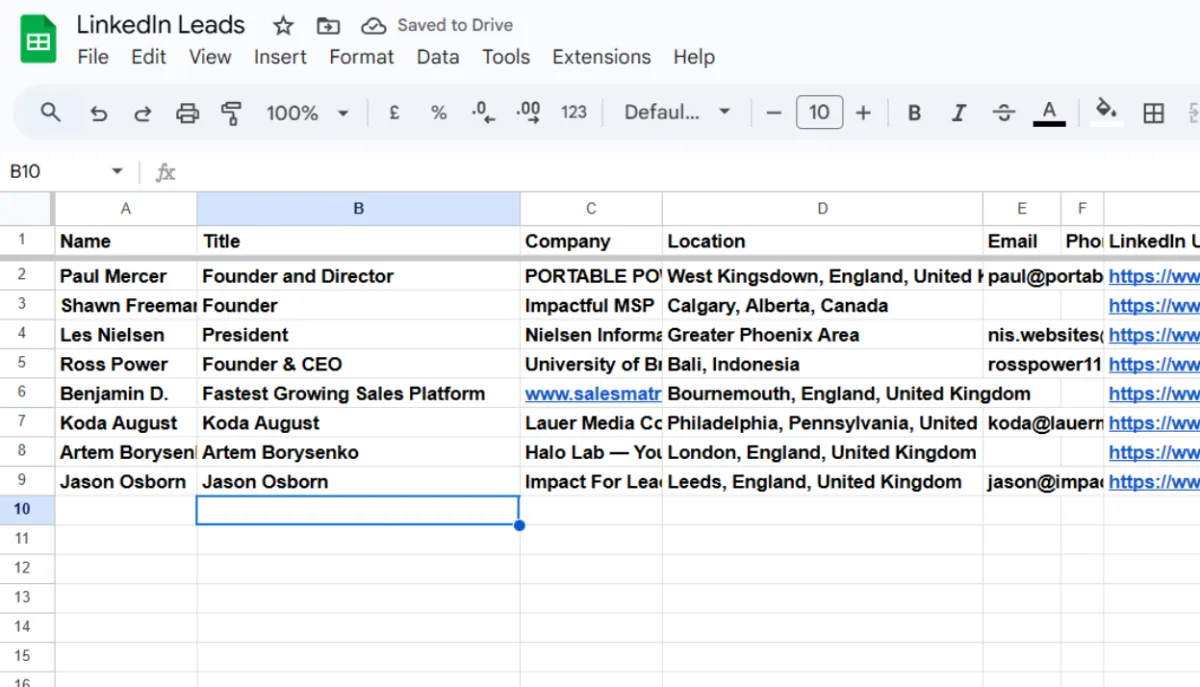
Task: Select cell 'Fastest Growing Sales Platform'
Action: 359,394
